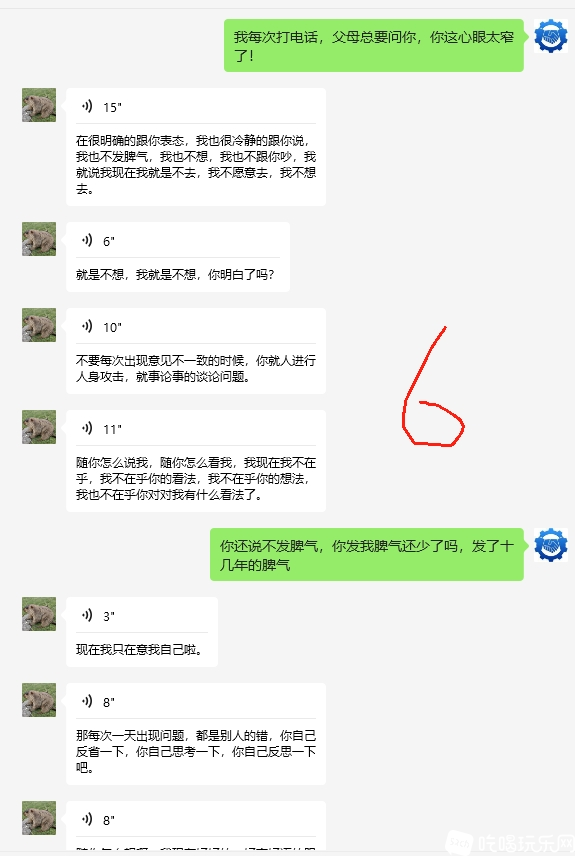Open animal avatar beside 11-second voice message
This screenshot has width=575, height=856.
tap(39, 427)
